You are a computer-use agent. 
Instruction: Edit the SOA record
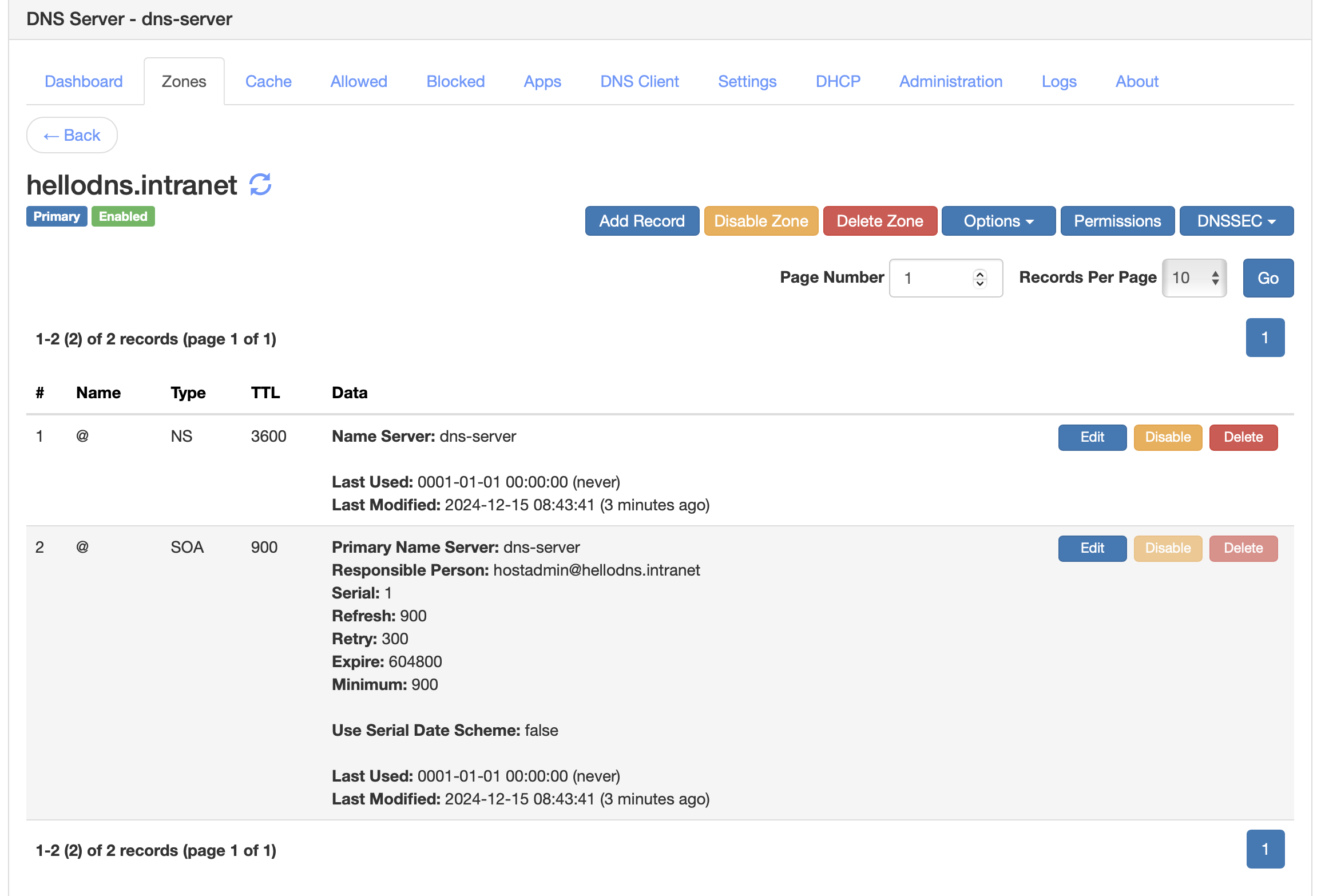(1092, 548)
